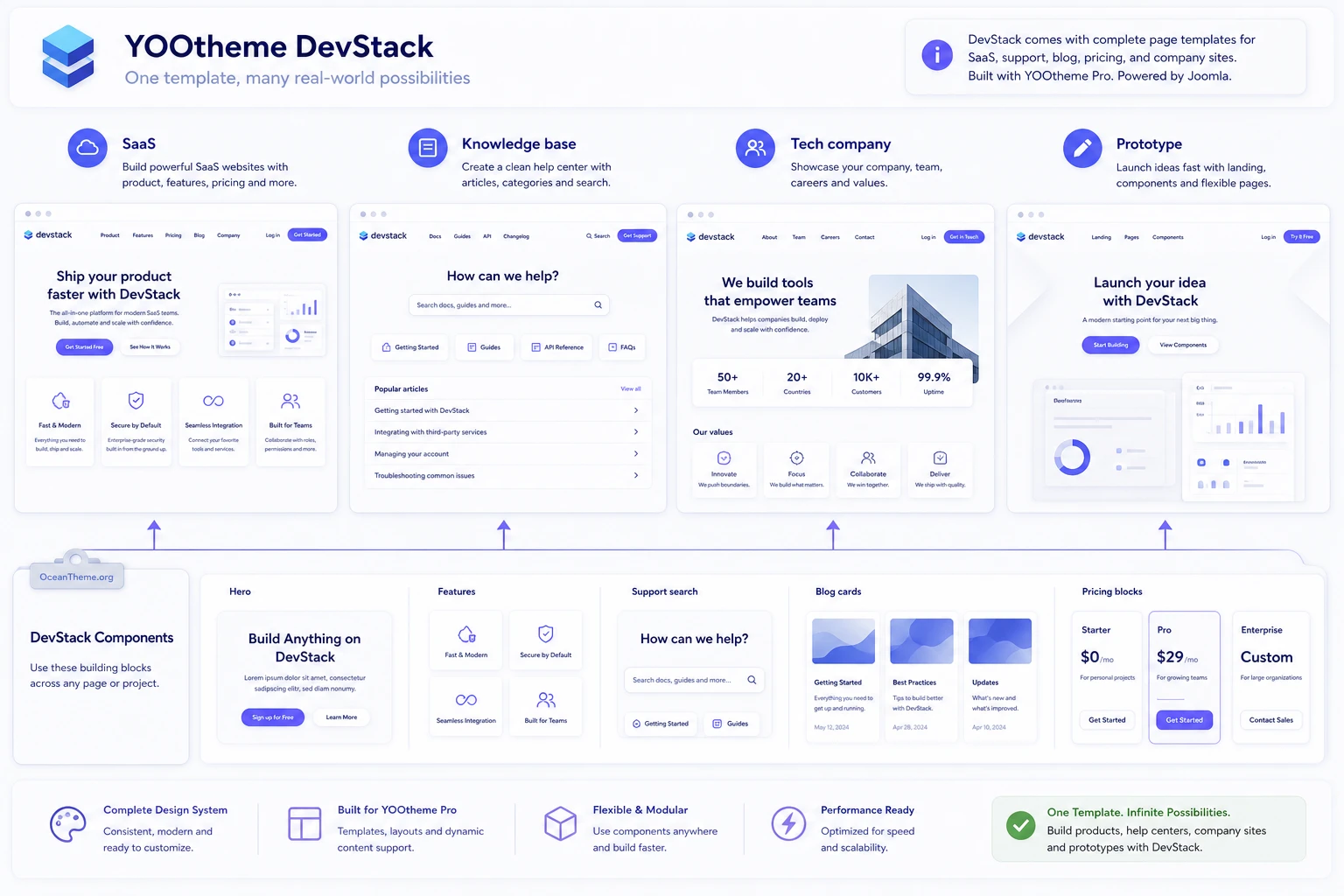1344x896 pixels.
Task: Click Get in Touch button
Action: (964, 237)
